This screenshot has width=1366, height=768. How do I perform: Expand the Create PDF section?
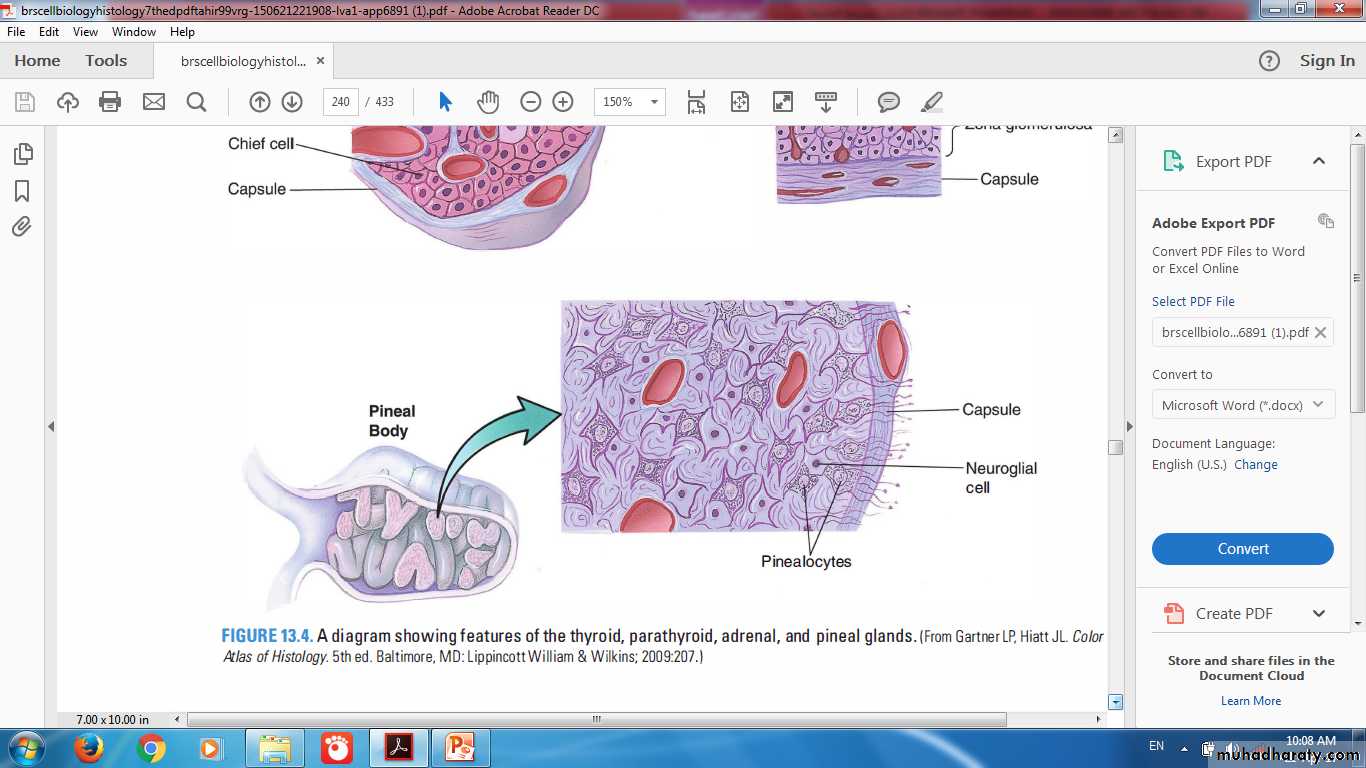pyautogui.click(x=1318, y=614)
